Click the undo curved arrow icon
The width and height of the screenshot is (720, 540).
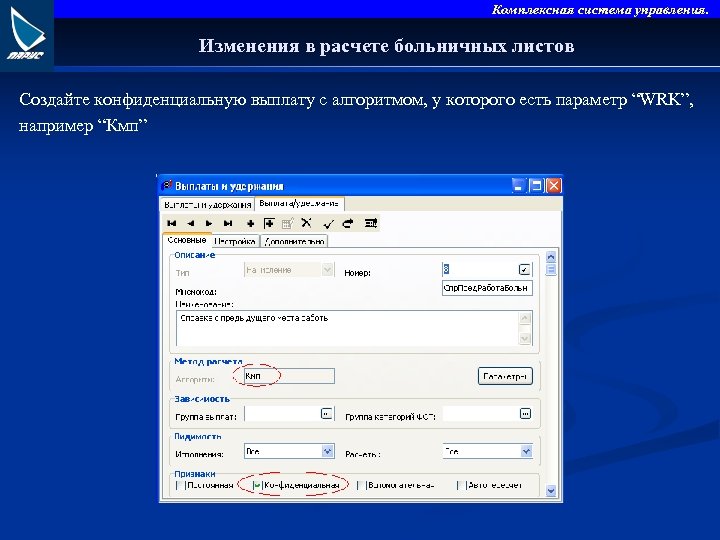click(x=348, y=224)
